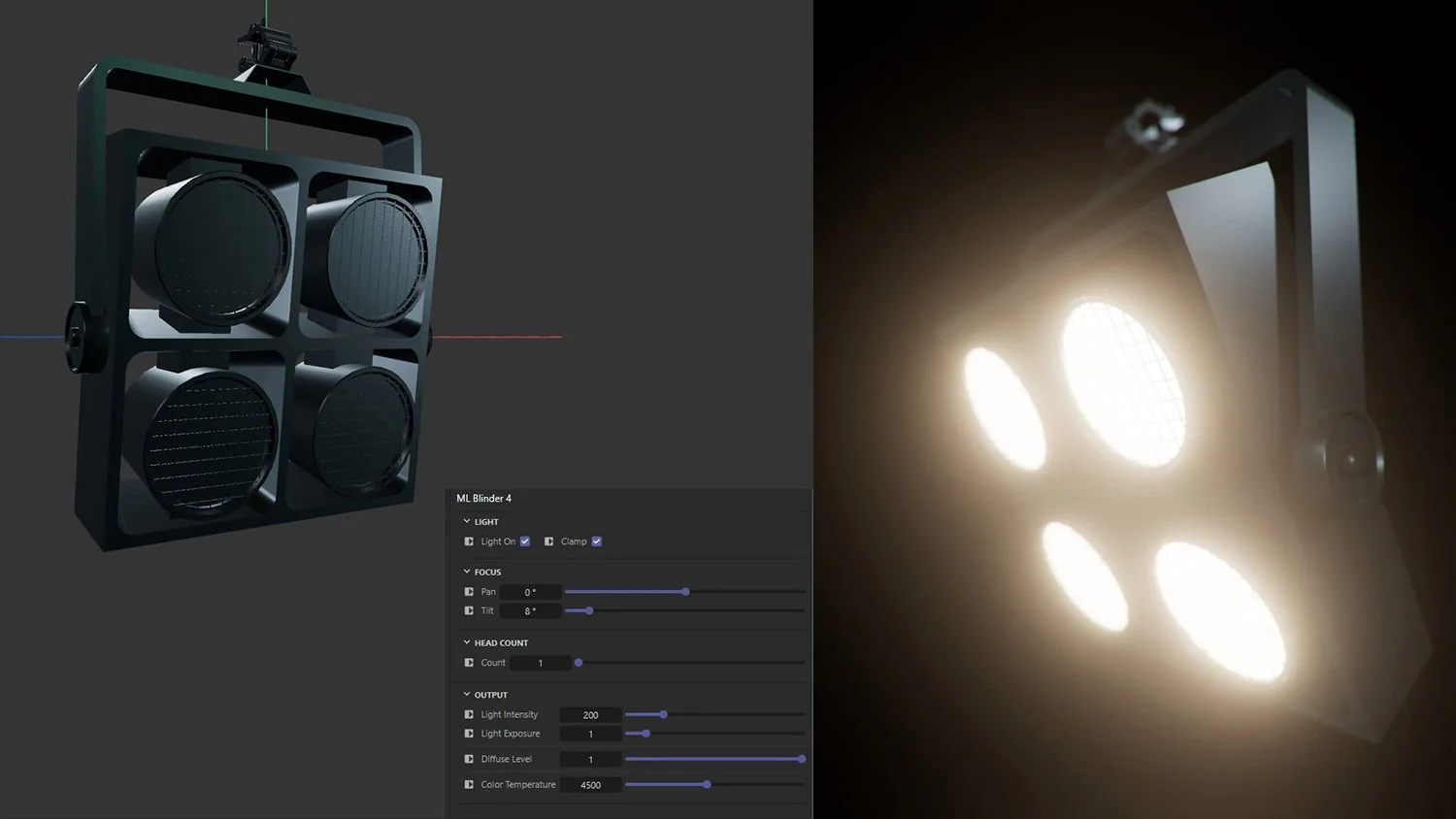The height and width of the screenshot is (819, 1456).
Task: Select the Count value field
Action: [541, 663]
